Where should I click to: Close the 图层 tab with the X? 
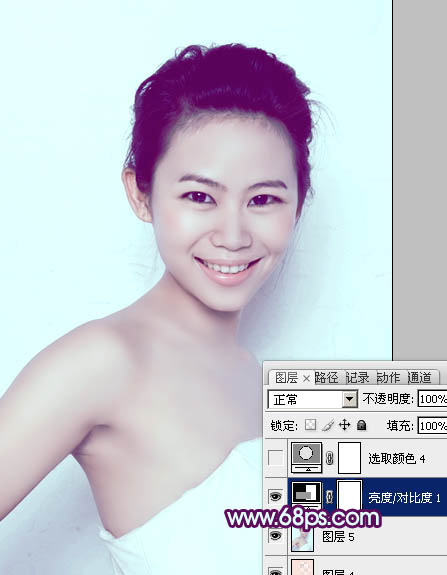coord(307,378)
